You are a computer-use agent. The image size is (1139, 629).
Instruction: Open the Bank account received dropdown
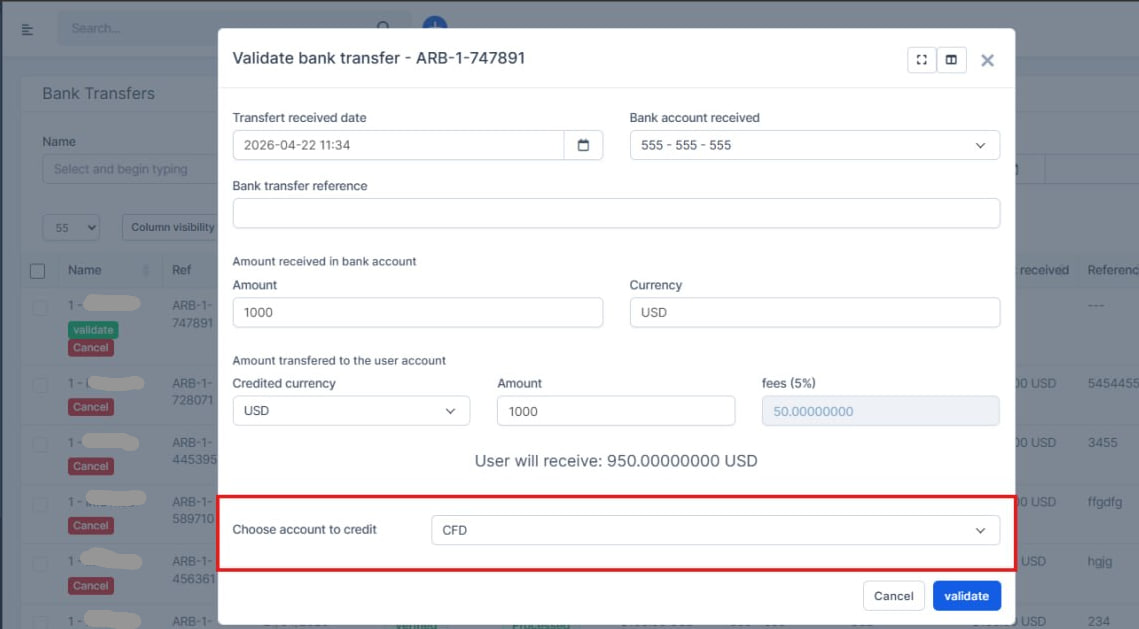point(814,145)
